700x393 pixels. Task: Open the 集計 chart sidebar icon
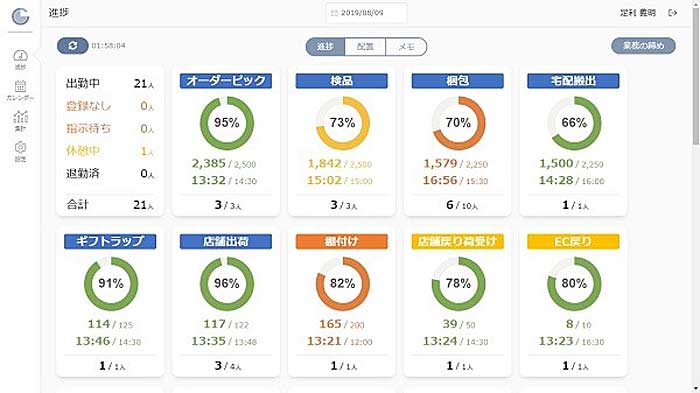[21, 121]
